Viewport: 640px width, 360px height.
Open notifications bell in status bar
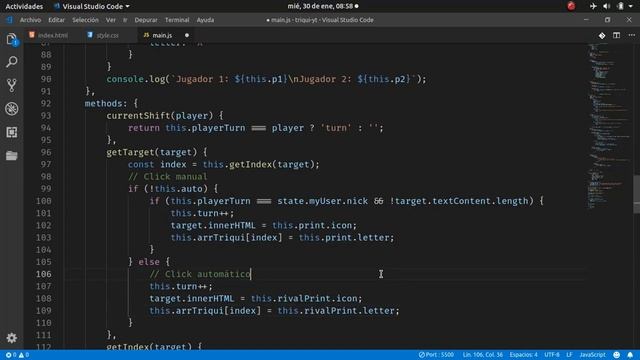tap(630, 355)
